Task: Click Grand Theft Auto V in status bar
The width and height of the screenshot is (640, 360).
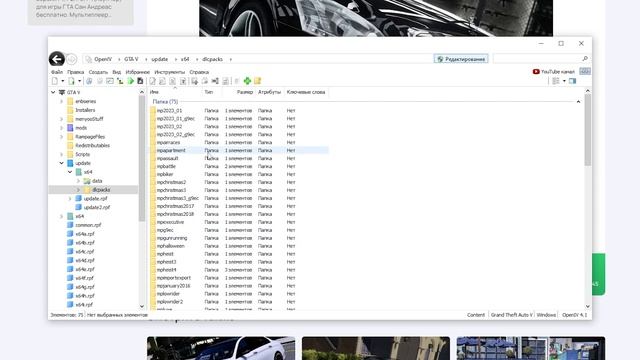Action: [x=511, y=315]
